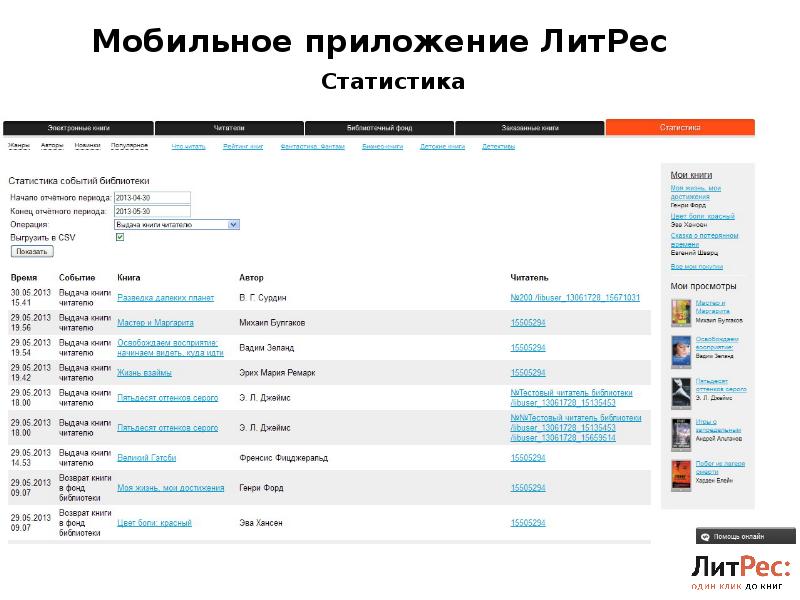The height and width of the screenshot is (600, 800).
Task: Follow the Рейтинг книг link
Action: [243, 146]
